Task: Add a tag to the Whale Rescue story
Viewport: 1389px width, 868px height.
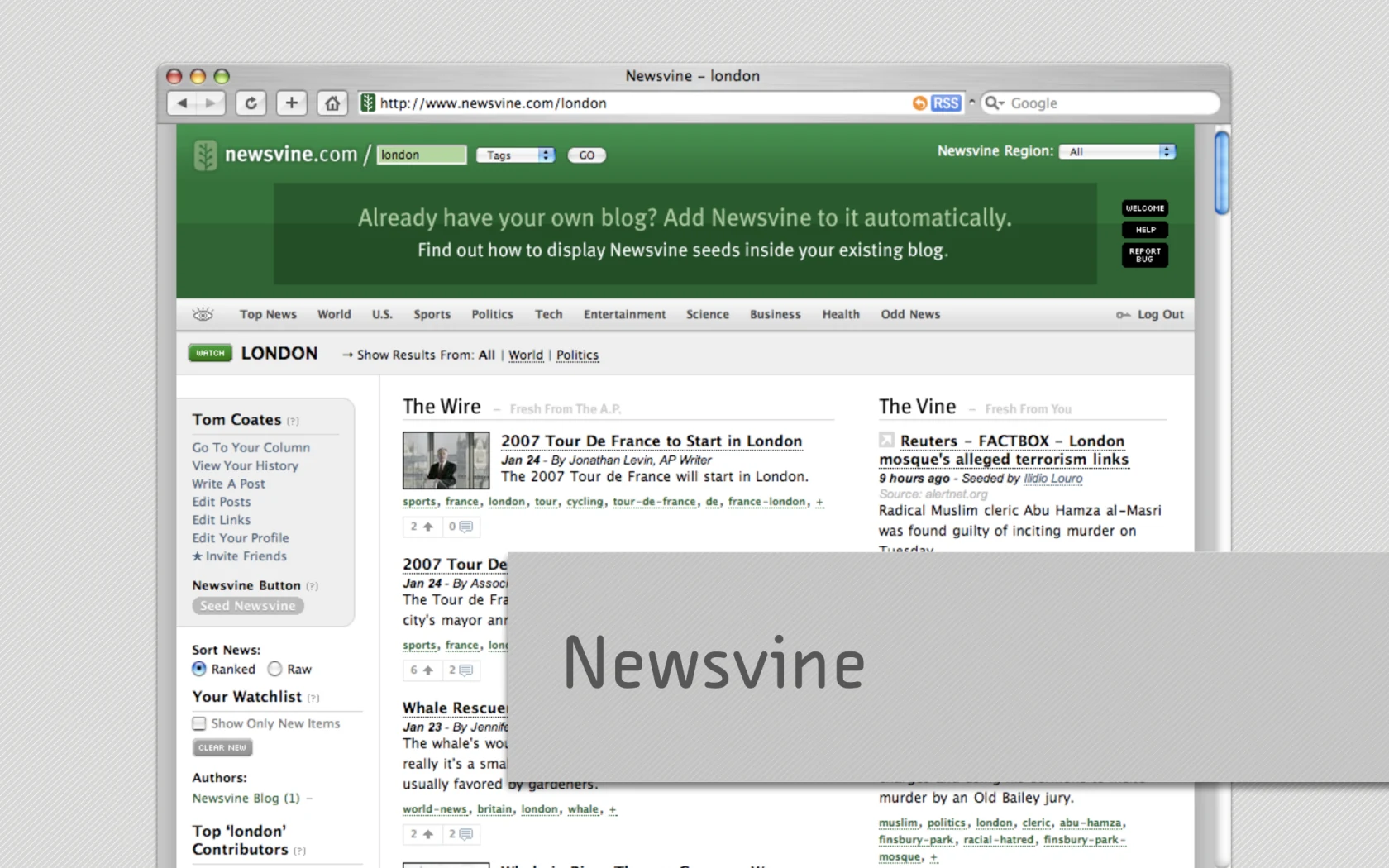Action: point(613,810)
